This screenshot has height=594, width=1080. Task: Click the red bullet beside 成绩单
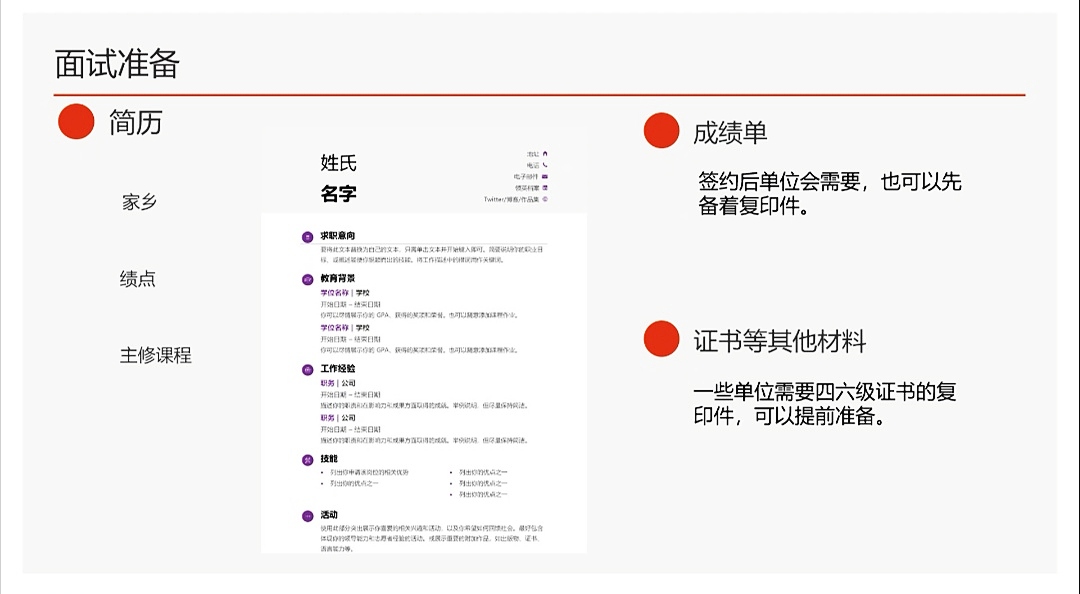[661, 131]
